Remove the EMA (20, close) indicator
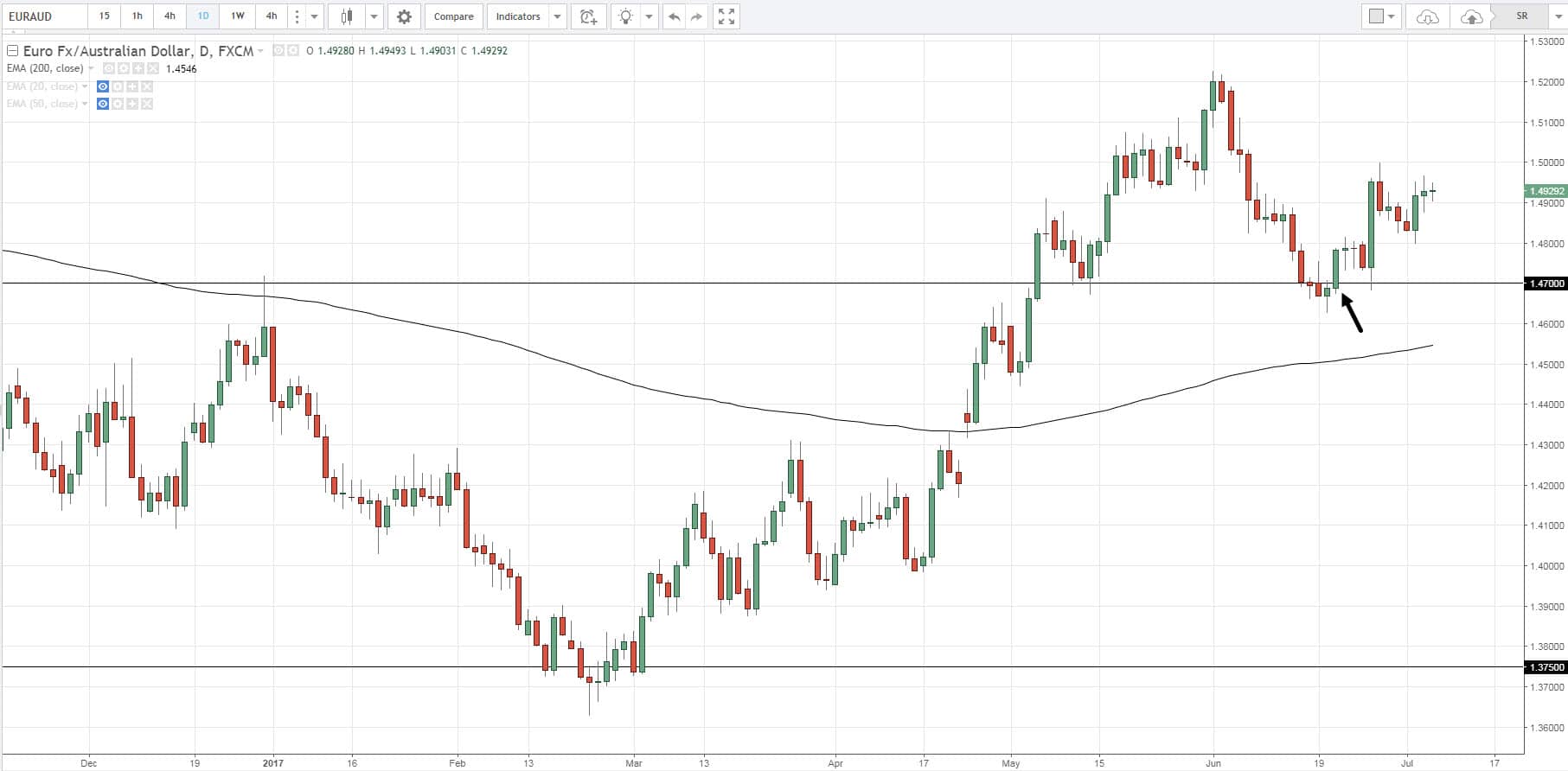The height and width of the screenshot is (771, 1568). click(147, 86)
